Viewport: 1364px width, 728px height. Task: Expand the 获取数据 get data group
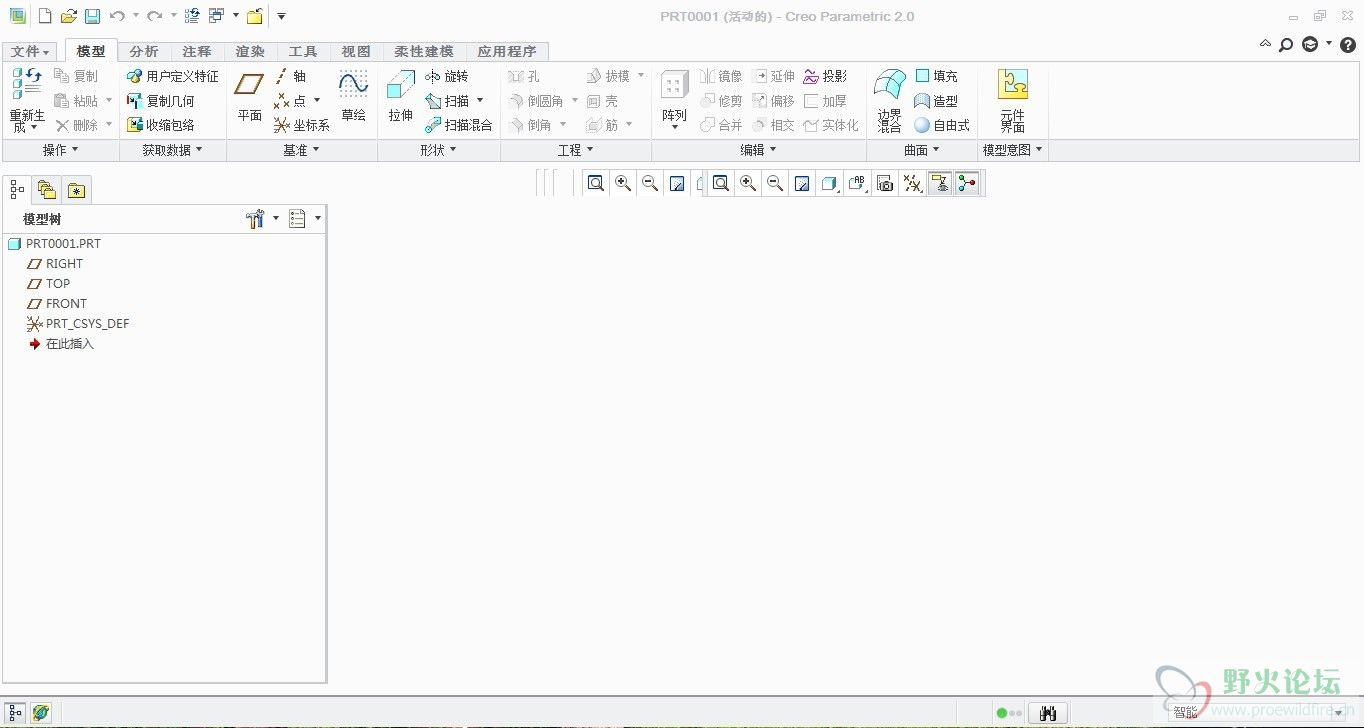tap(172, 150)
